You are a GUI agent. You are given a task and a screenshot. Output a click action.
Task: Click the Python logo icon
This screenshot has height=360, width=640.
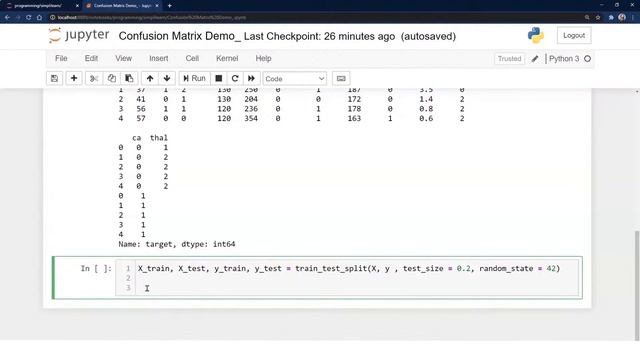[536, 36]
